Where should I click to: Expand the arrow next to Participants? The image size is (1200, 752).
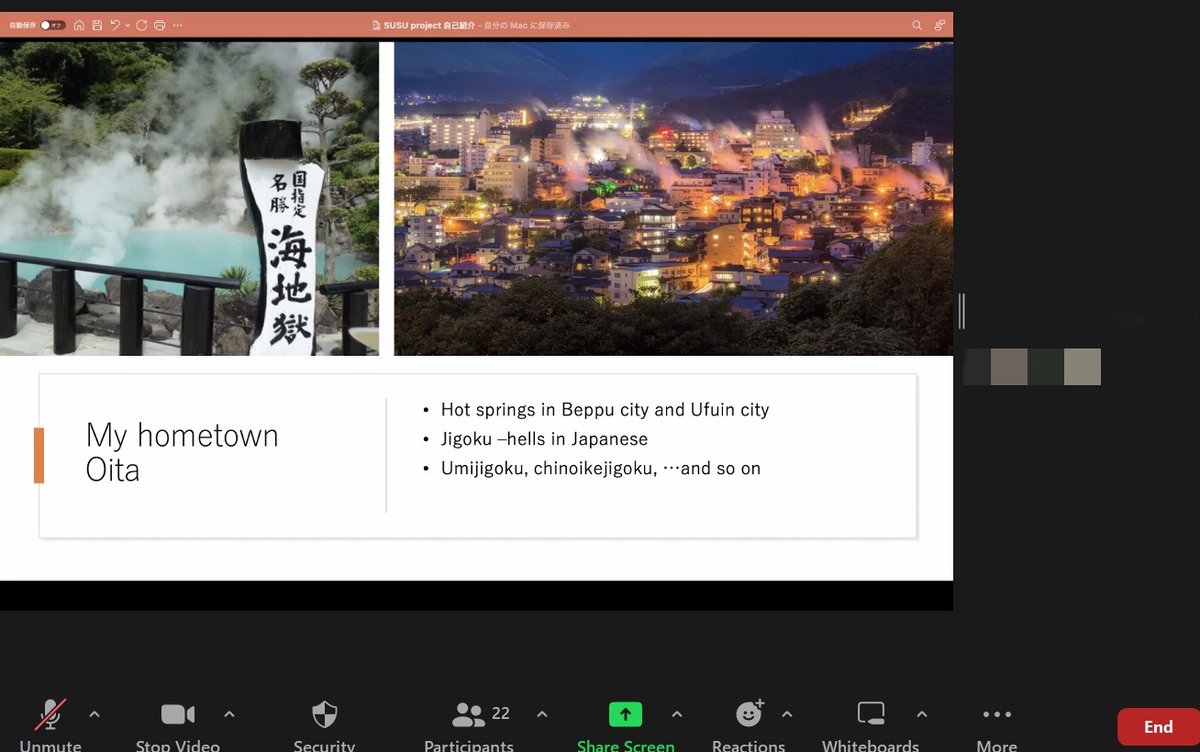pyautogui.click(x=542, y=714)
